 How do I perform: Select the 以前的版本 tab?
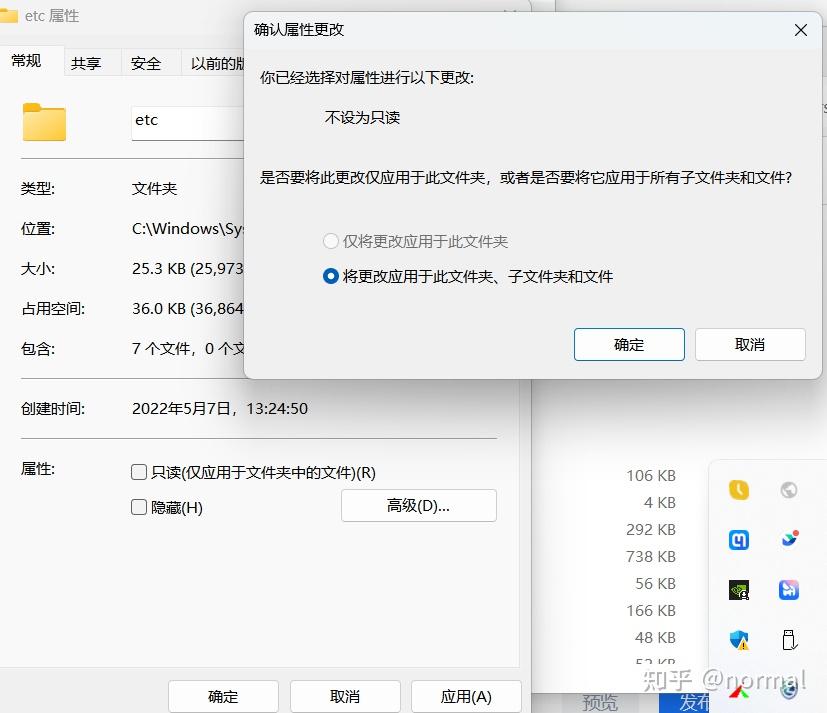218,62
